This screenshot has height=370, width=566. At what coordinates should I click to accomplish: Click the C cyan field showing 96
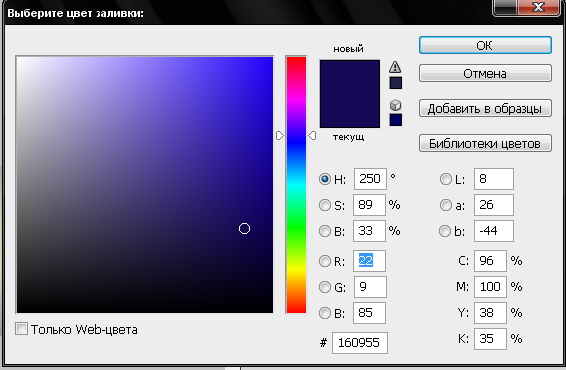(490, 261)
